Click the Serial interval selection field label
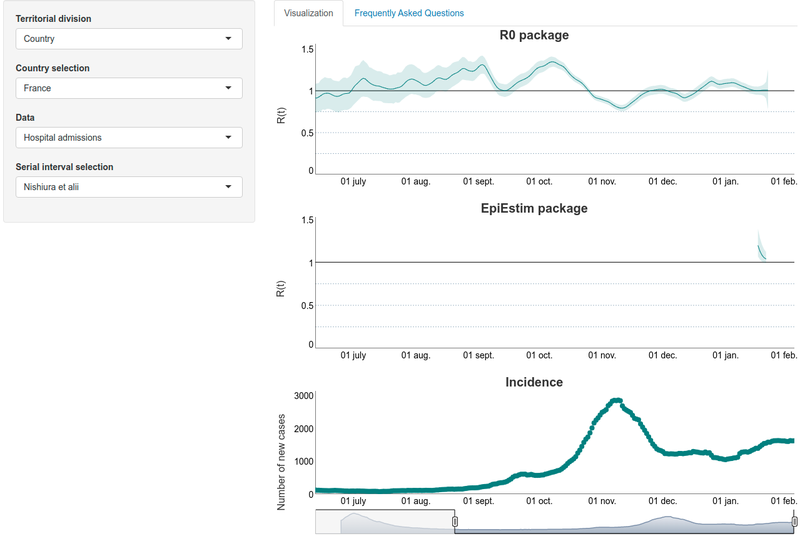The width and height of the screenshot is (800, 536). (64, 167)
